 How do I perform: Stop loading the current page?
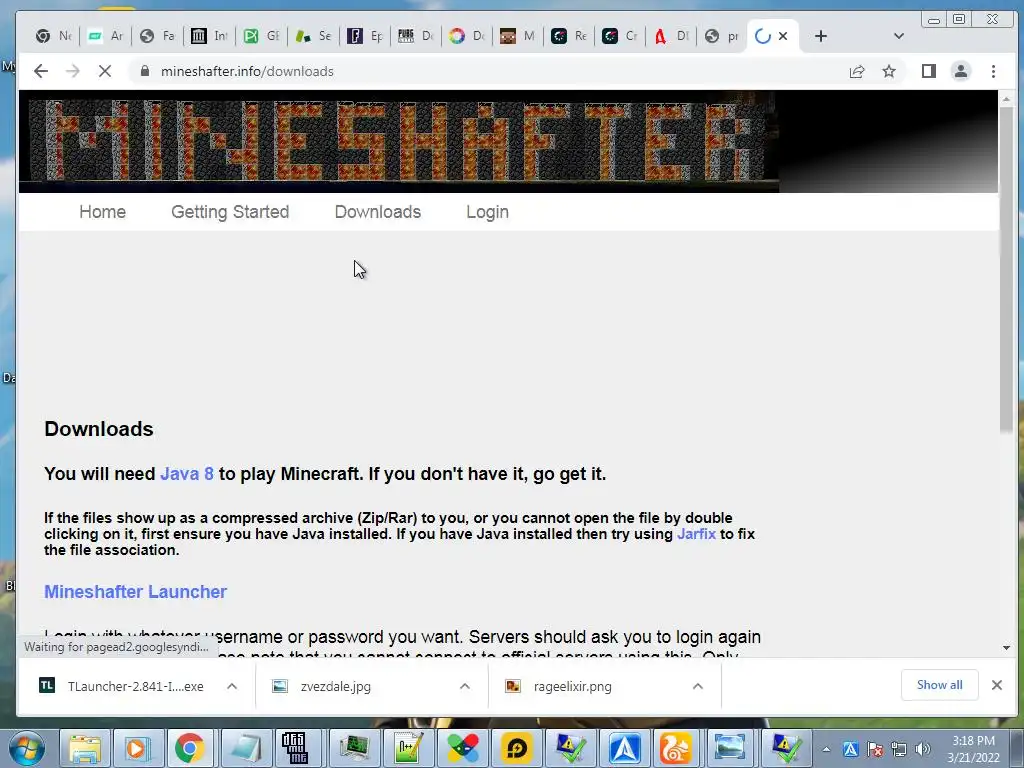(104, 71)
